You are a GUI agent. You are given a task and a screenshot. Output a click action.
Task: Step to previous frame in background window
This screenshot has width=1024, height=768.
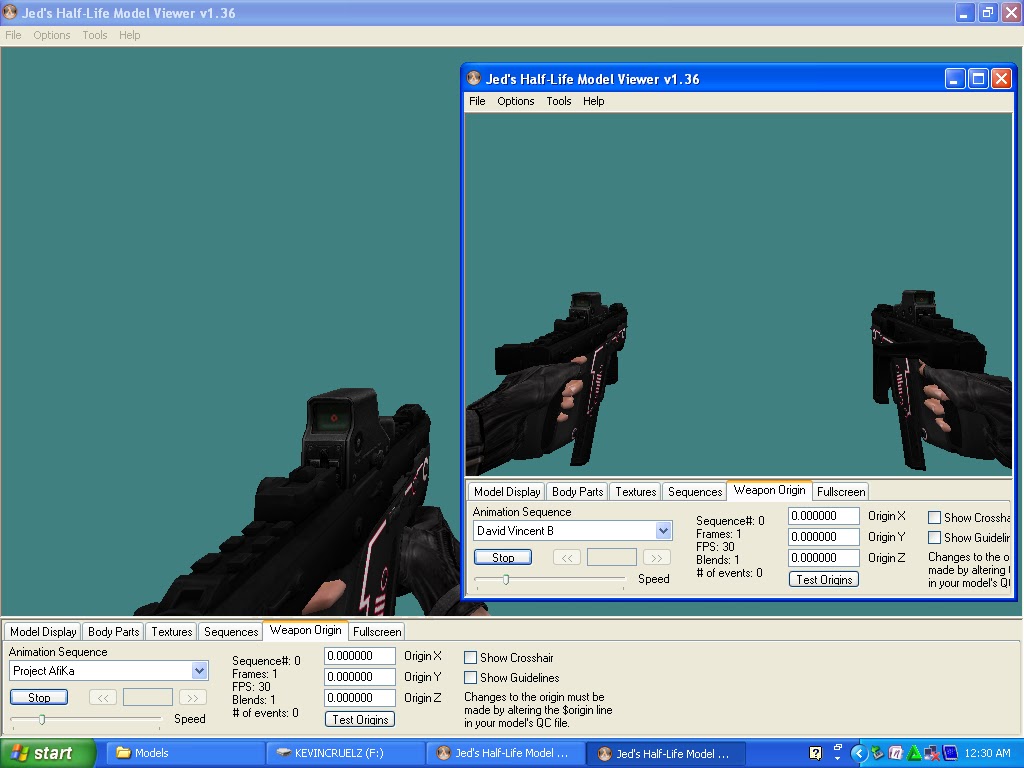coord(103,697)
